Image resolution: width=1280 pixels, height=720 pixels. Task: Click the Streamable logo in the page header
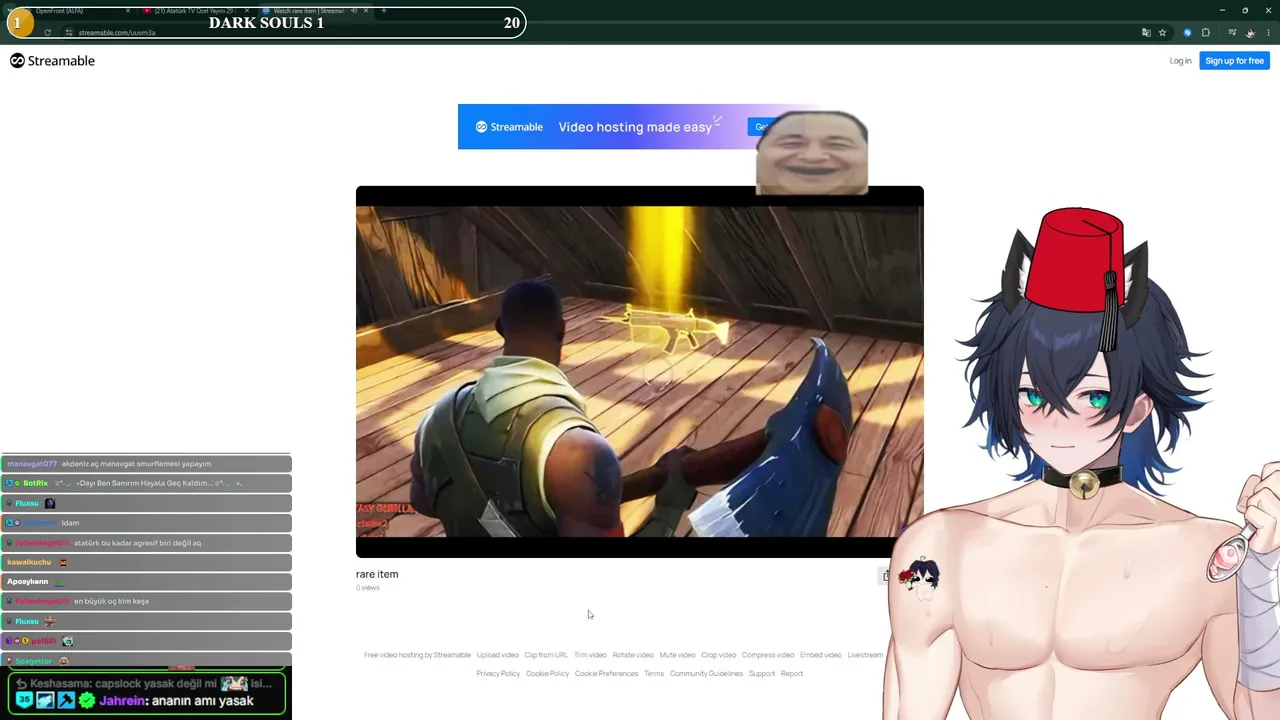coord(52,61)
